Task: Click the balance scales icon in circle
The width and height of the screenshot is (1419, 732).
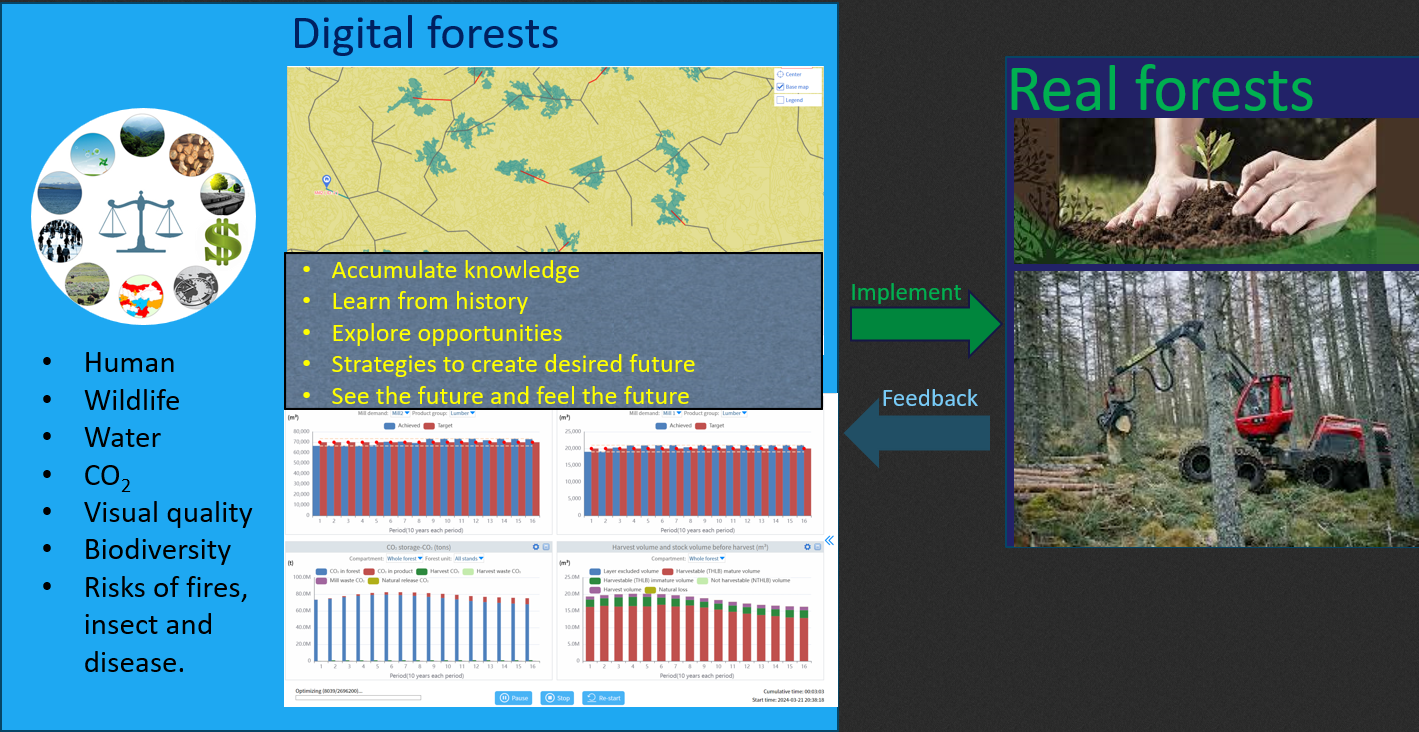Action: 142,221
